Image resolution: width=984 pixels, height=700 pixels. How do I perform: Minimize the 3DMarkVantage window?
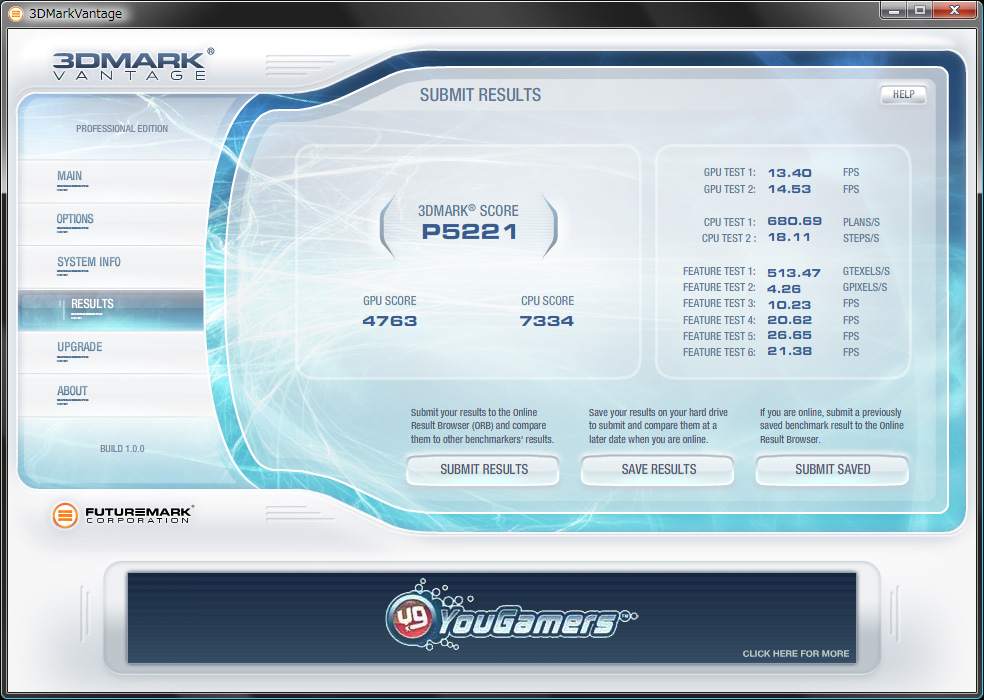coord(894,11)
